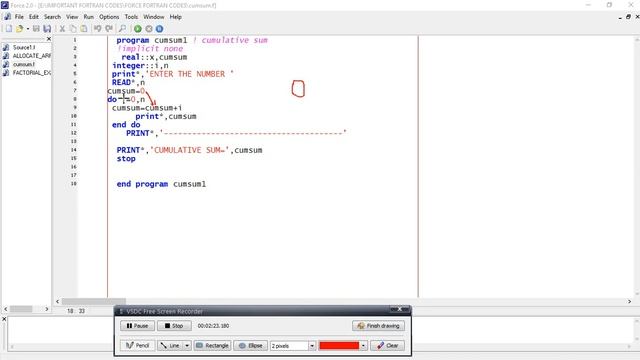Open the Tools menu
Viewport: 640px width, 360px height.
[131, 17]
